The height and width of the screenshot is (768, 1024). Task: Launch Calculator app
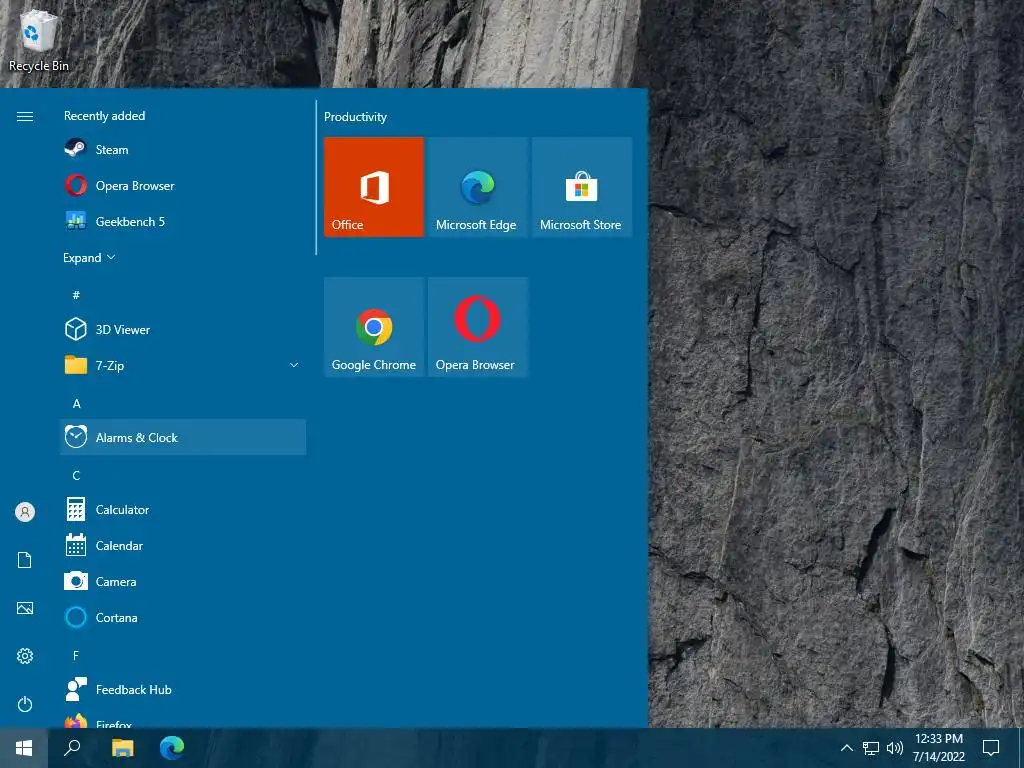click(183, 509)
